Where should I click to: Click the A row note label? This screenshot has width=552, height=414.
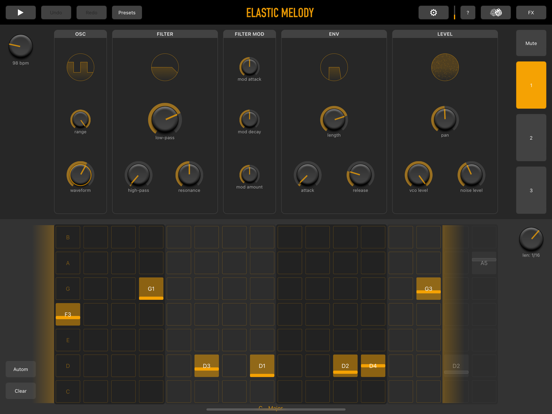coord(68,263)
